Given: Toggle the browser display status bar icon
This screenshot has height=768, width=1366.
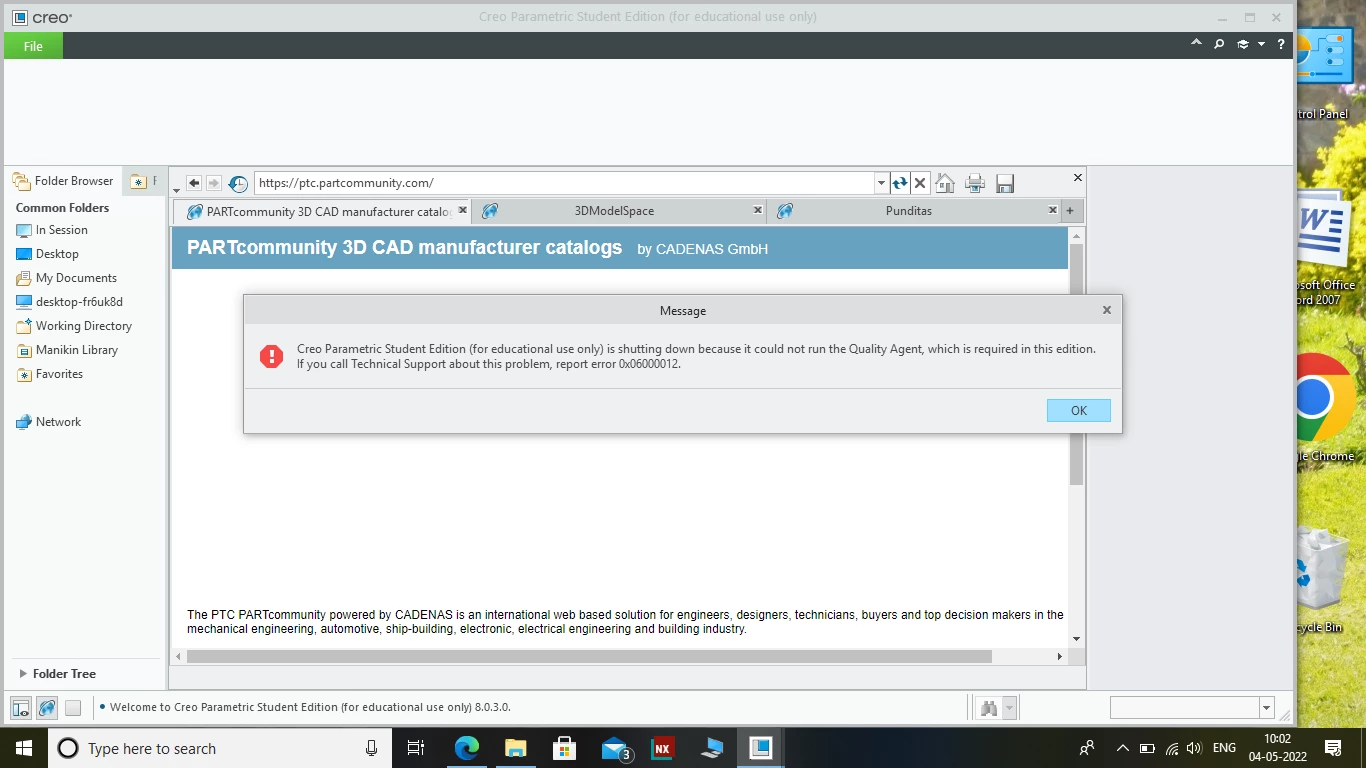Looking at the screenshot, I should [47, 708].
